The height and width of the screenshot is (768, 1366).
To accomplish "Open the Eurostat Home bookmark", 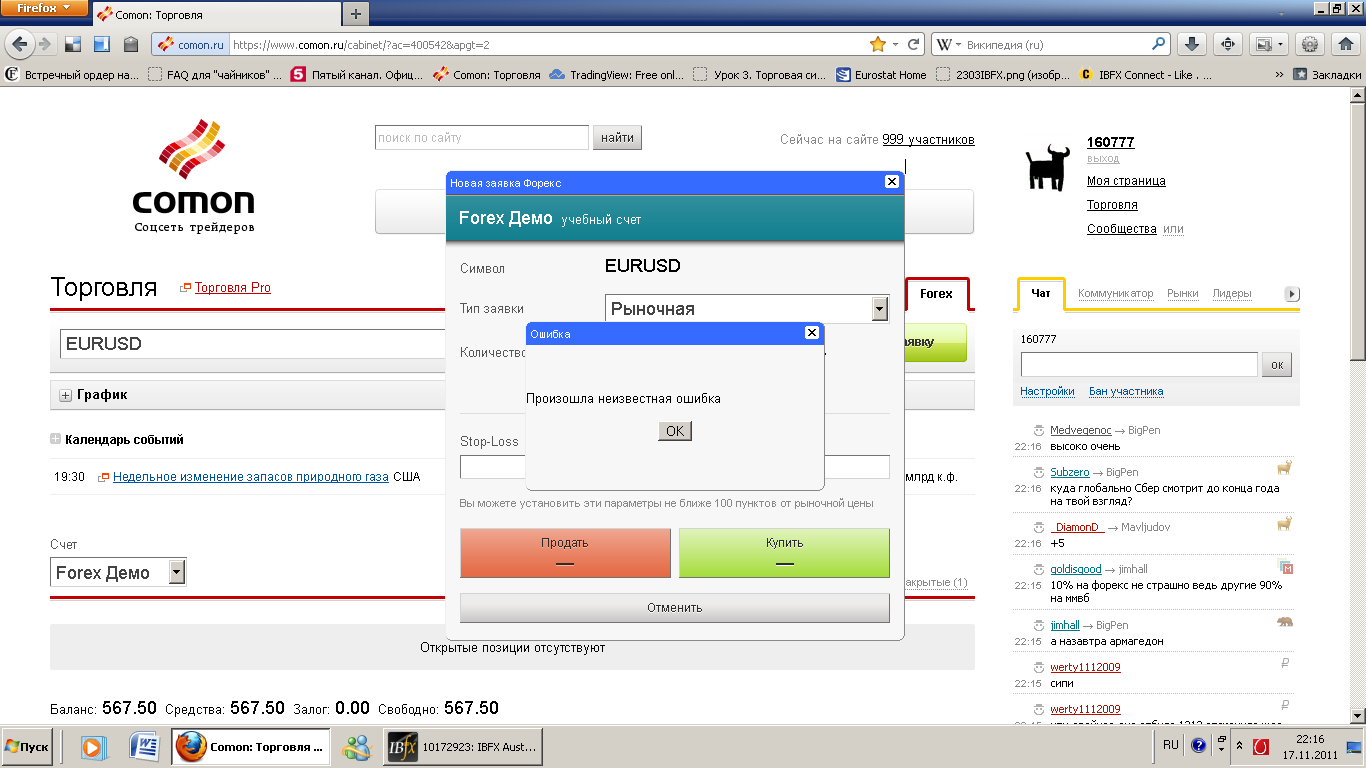I will pyautogui.click(x=882, y=74).
